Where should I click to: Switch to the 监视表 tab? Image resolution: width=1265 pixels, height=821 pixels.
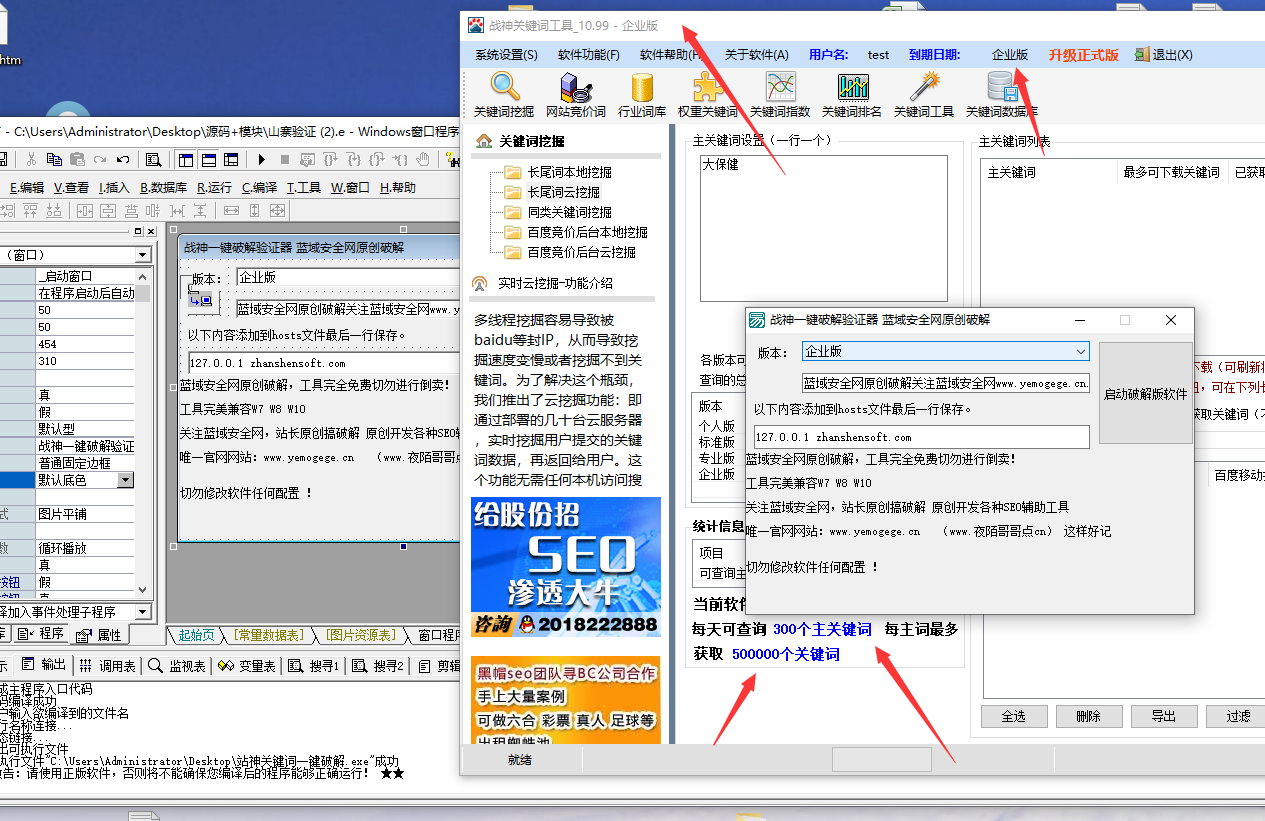[178, 665]
